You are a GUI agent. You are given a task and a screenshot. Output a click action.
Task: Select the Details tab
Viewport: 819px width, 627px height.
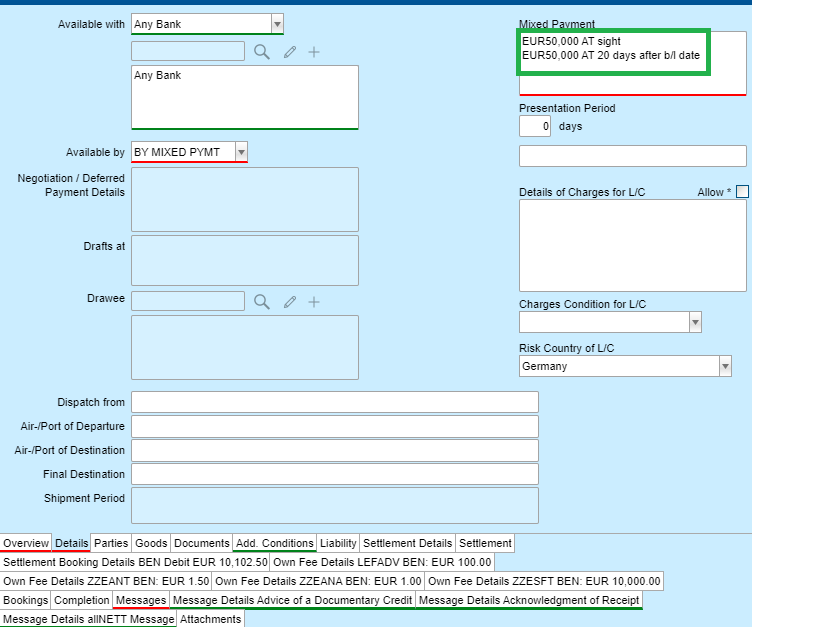click(x=72, y=543)
